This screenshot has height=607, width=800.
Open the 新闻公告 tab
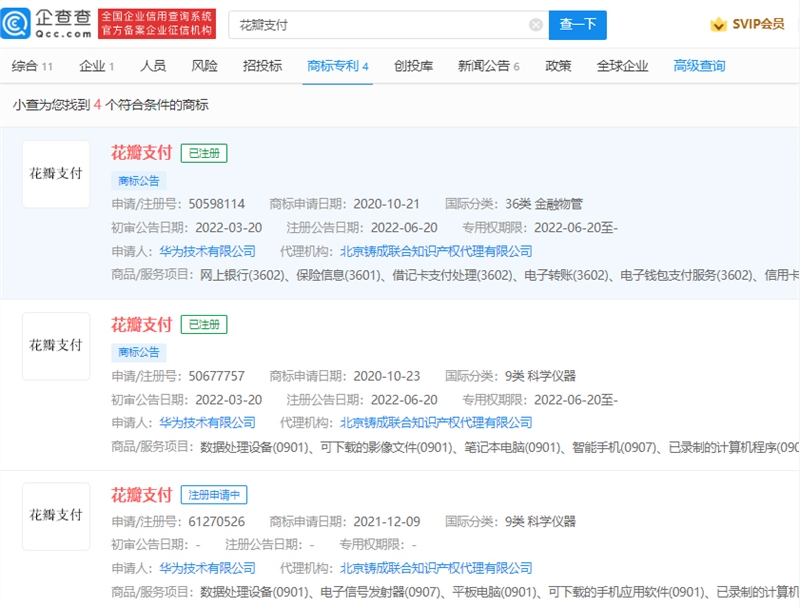pos(488,67)
